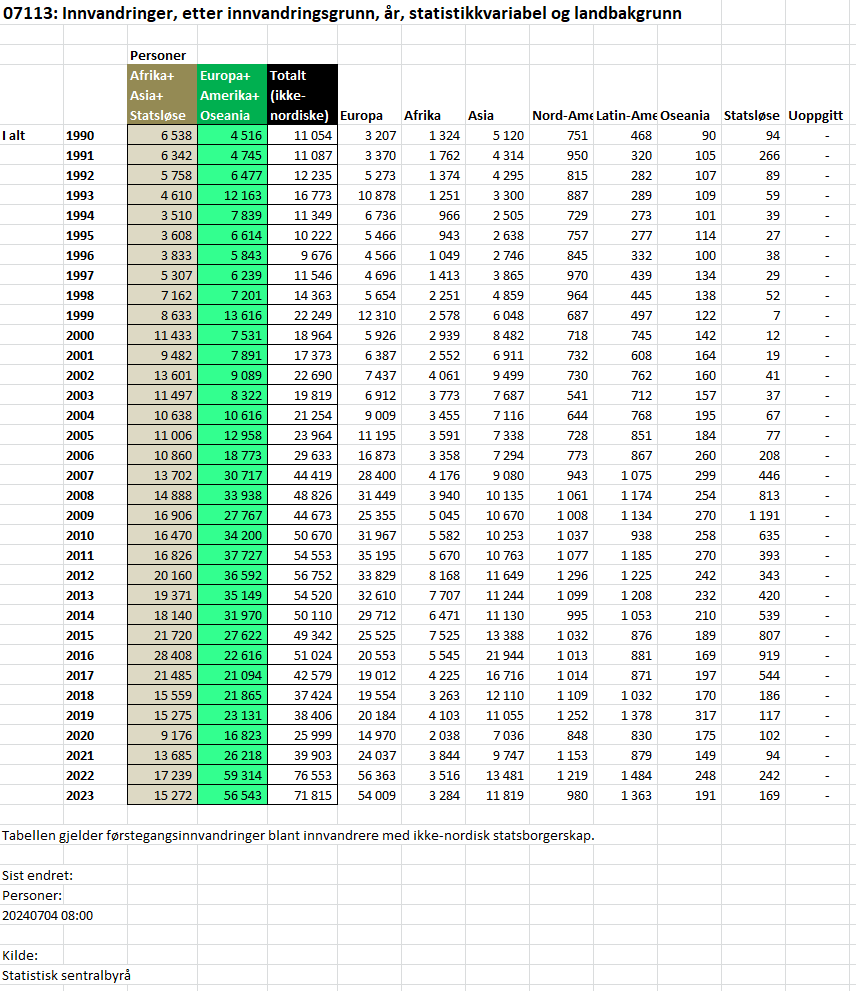Select the 'Afrika+ Asia+ Statsløse' header cell
The image size is (856, 991).
click(162, 95)
